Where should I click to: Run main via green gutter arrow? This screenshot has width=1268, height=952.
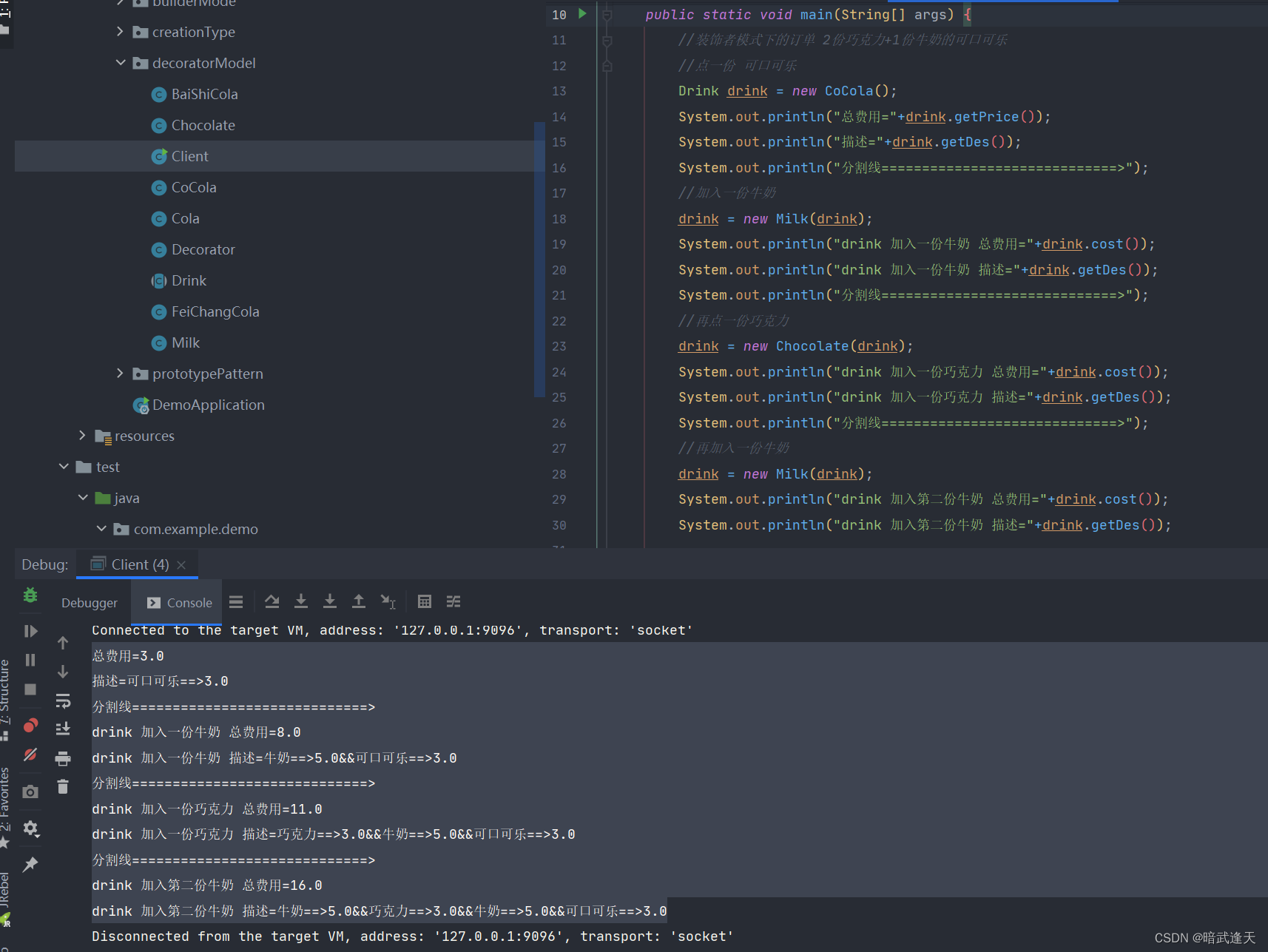click(x=582, y=13)
